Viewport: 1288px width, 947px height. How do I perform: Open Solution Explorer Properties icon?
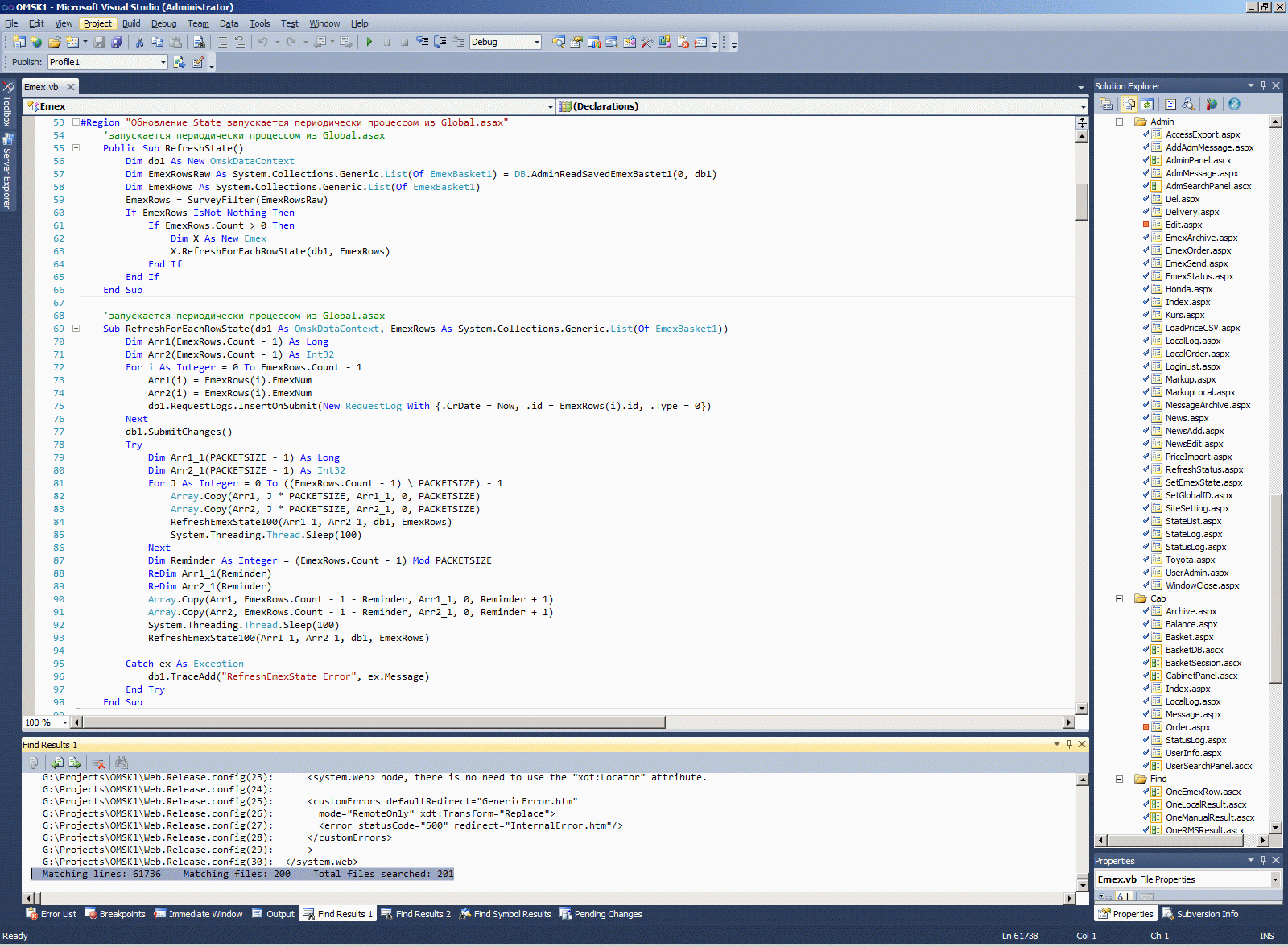pyautogui.click(x=1107, y=104)
